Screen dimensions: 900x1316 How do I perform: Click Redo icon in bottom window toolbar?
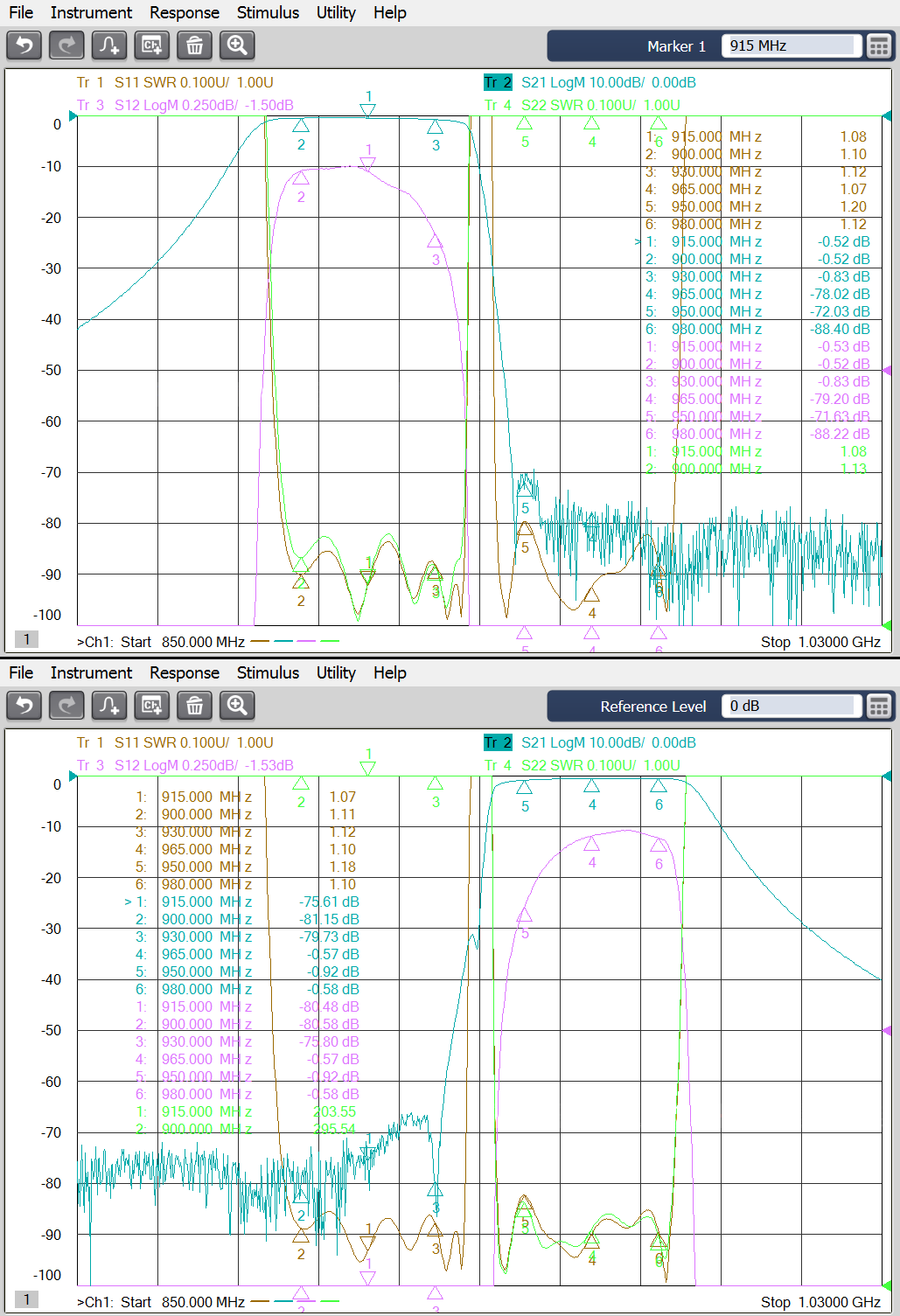(x=66, y=706)
